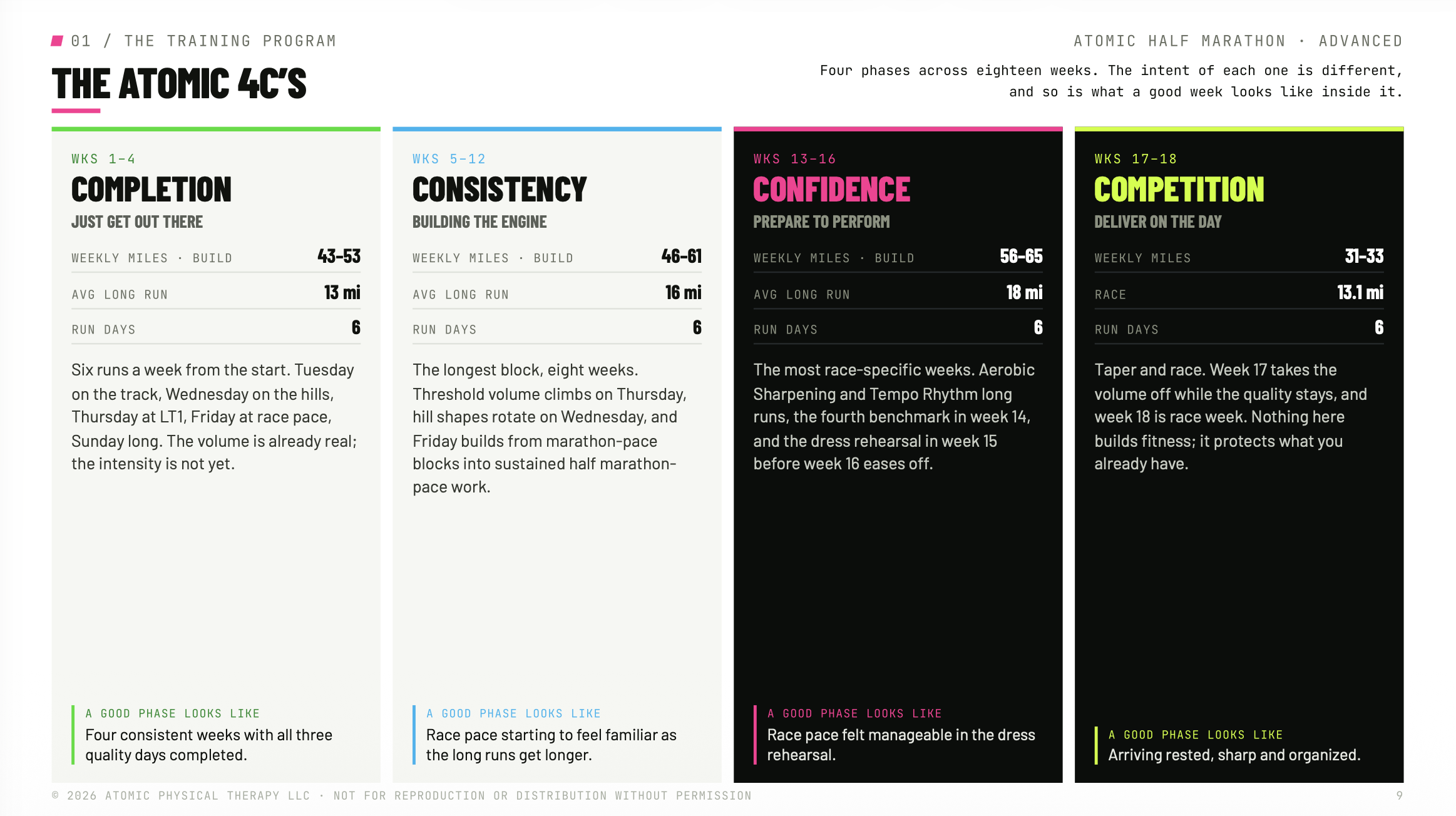
Task: Click the 'COMPLETION' heading
Action: (151, 190)
